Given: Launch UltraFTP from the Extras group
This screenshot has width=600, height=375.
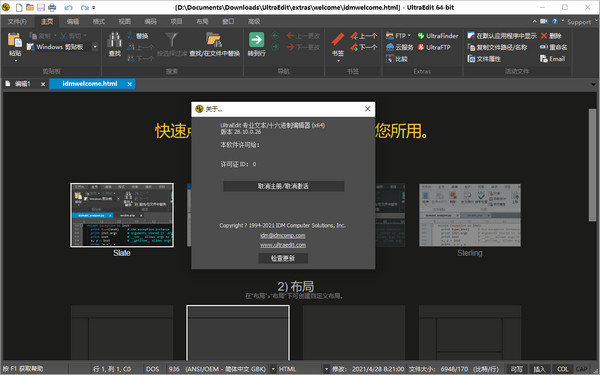Looking at the screenshot, I should pos(434,47).
